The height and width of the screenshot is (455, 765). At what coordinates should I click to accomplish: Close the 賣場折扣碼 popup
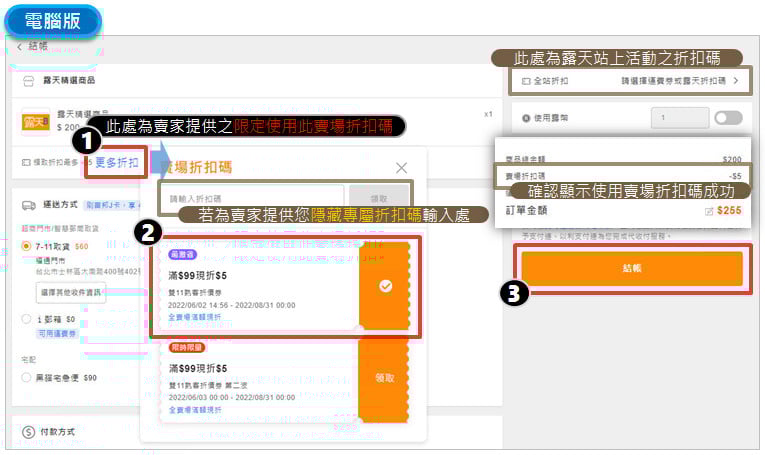coord(401,168)
